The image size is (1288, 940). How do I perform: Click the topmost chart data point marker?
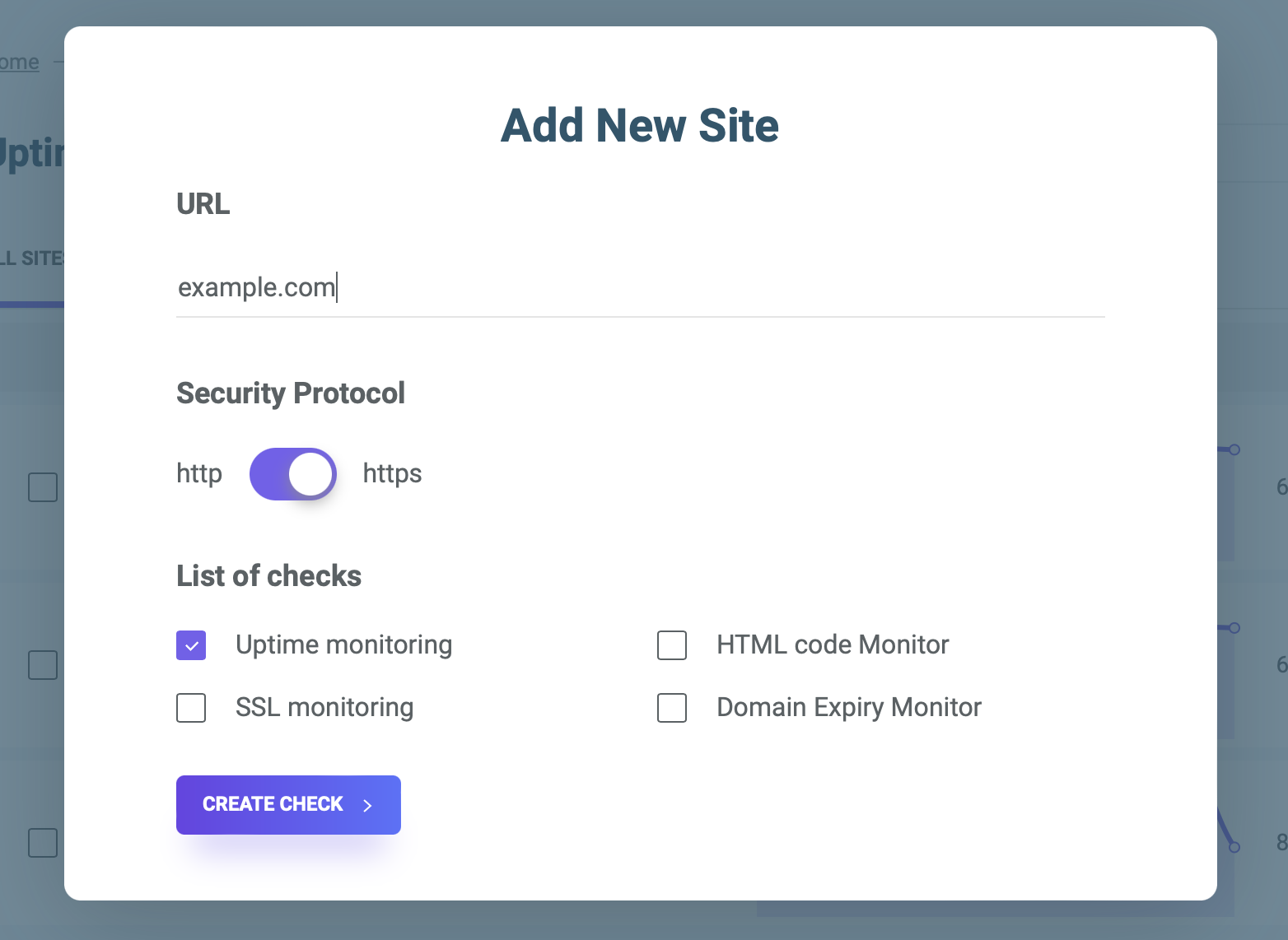[x=1234, y=449]
